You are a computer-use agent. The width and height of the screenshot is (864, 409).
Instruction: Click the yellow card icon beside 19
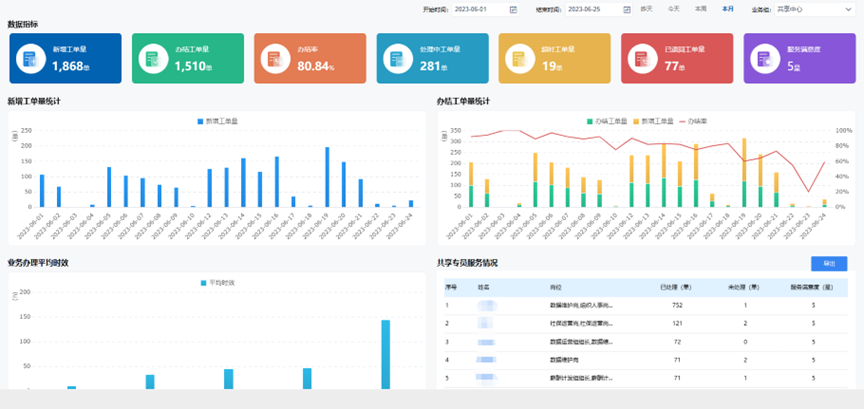click(x=520, y=58)
